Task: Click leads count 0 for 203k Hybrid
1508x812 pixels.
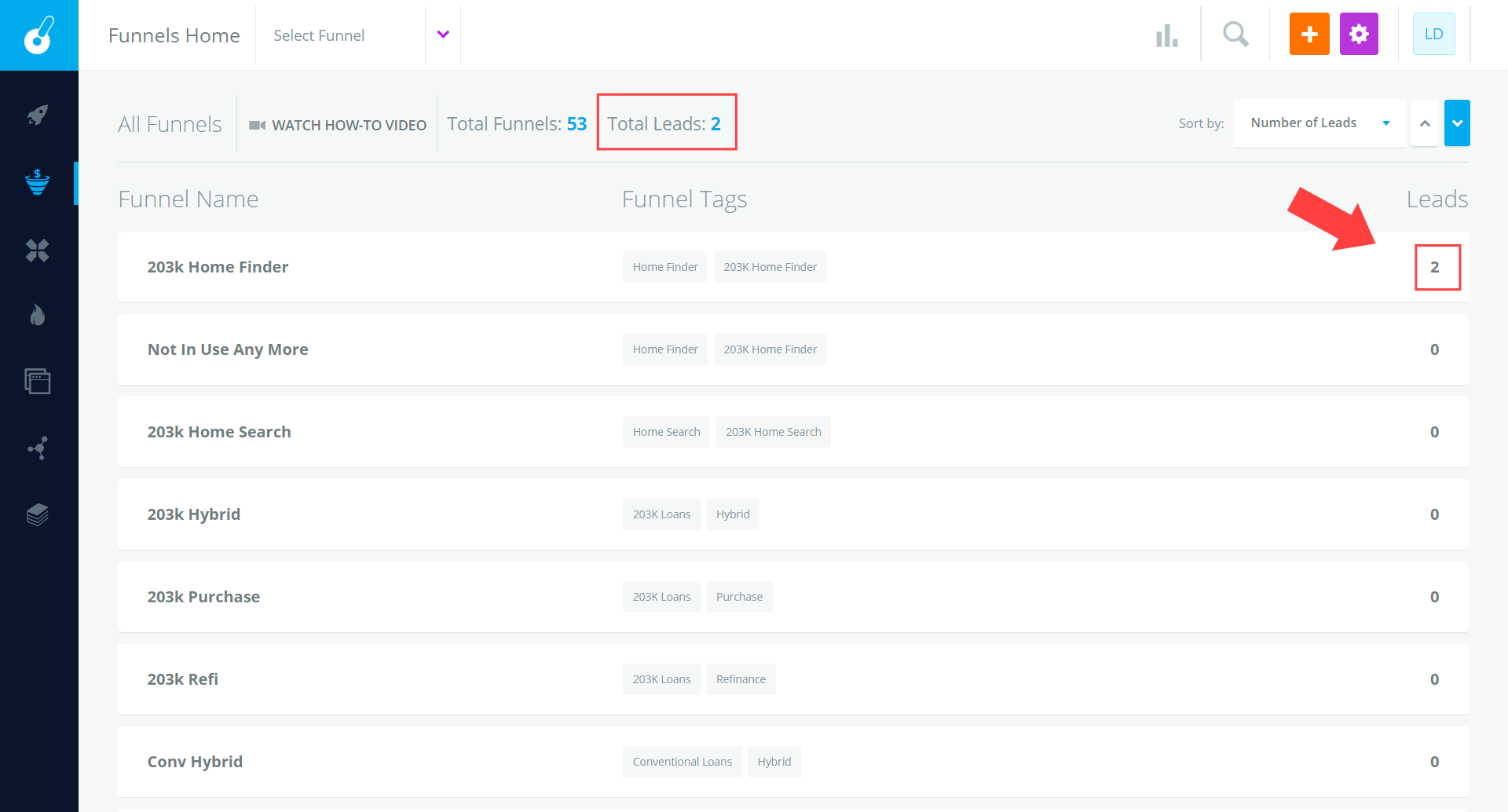Action: (1435, 514)
